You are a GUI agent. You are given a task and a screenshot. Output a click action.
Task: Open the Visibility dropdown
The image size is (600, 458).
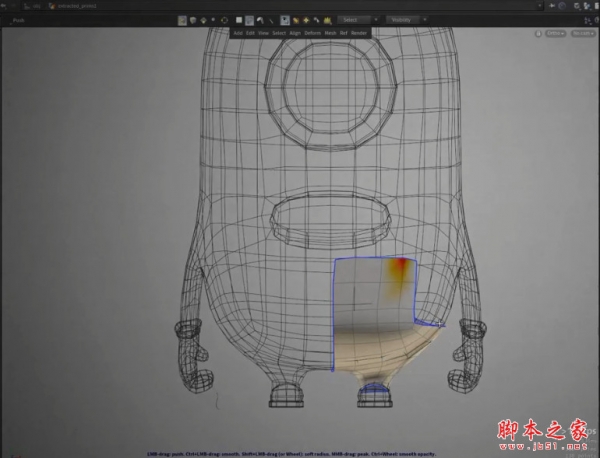click(403, 20)
